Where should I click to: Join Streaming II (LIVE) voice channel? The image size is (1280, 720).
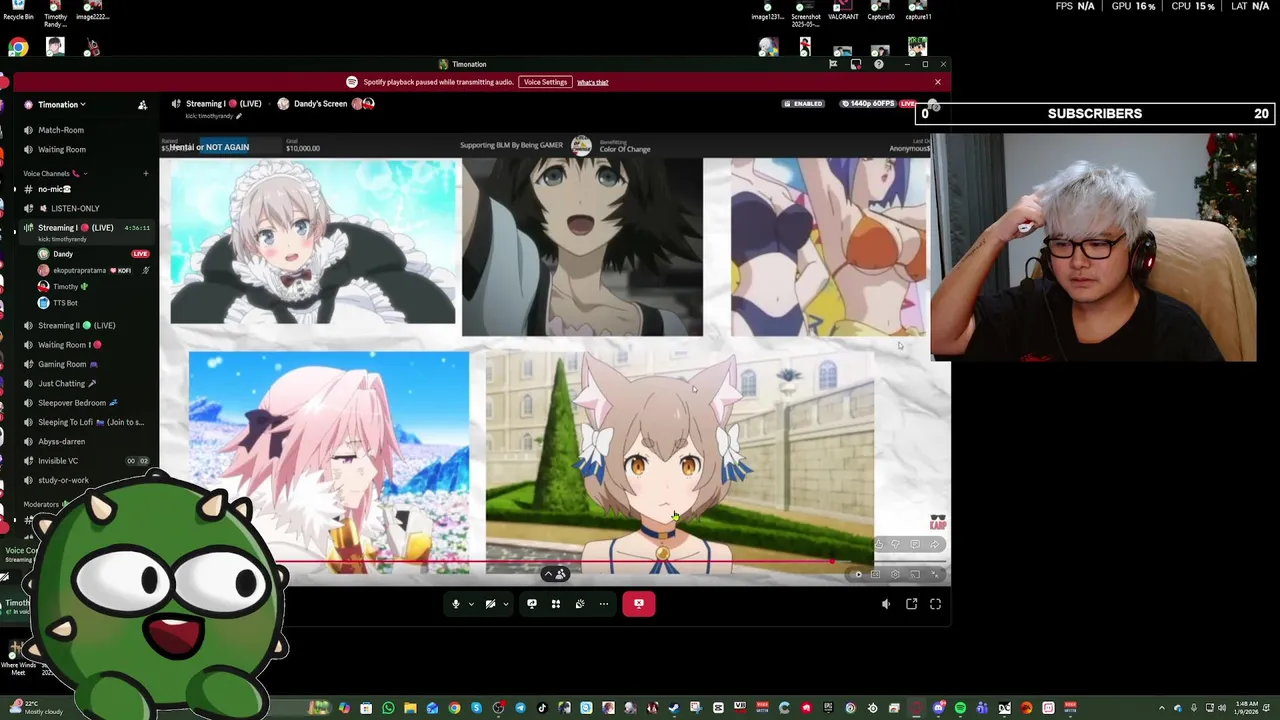(85, 325)
